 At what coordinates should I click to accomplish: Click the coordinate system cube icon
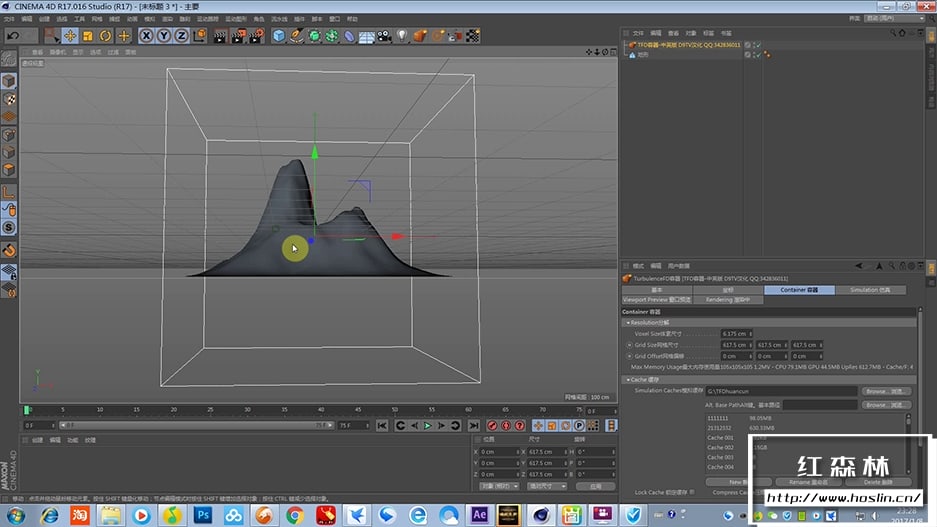pos(200,36)
